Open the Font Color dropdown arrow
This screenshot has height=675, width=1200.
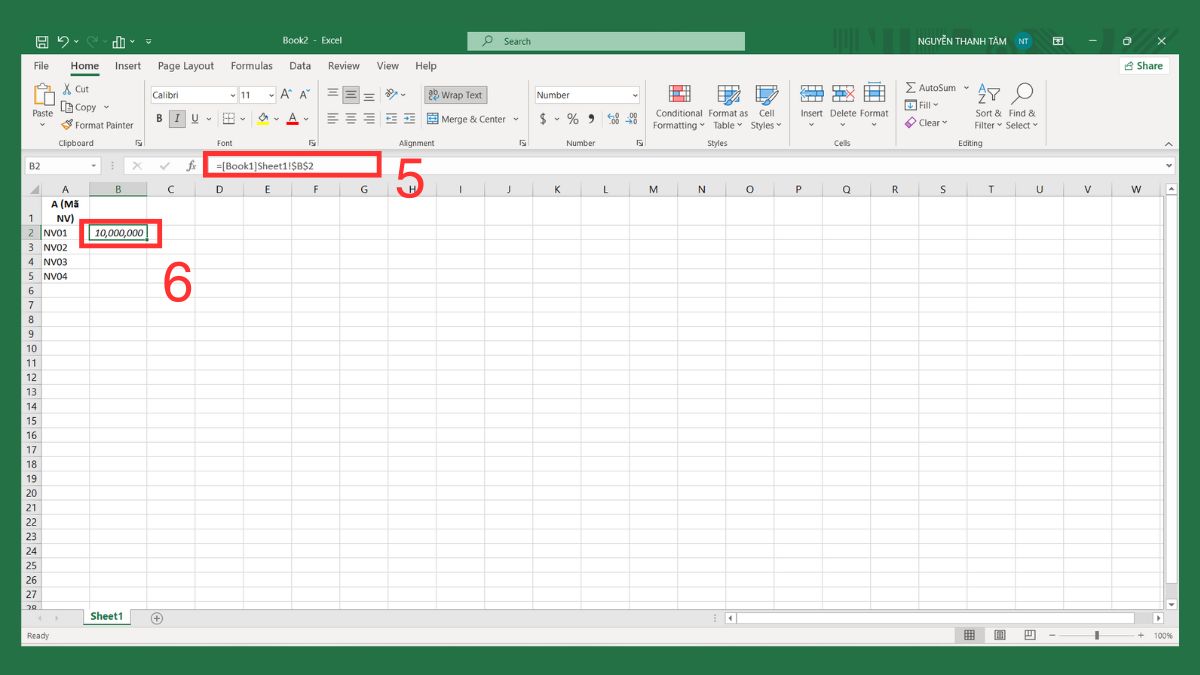(306, 118)
